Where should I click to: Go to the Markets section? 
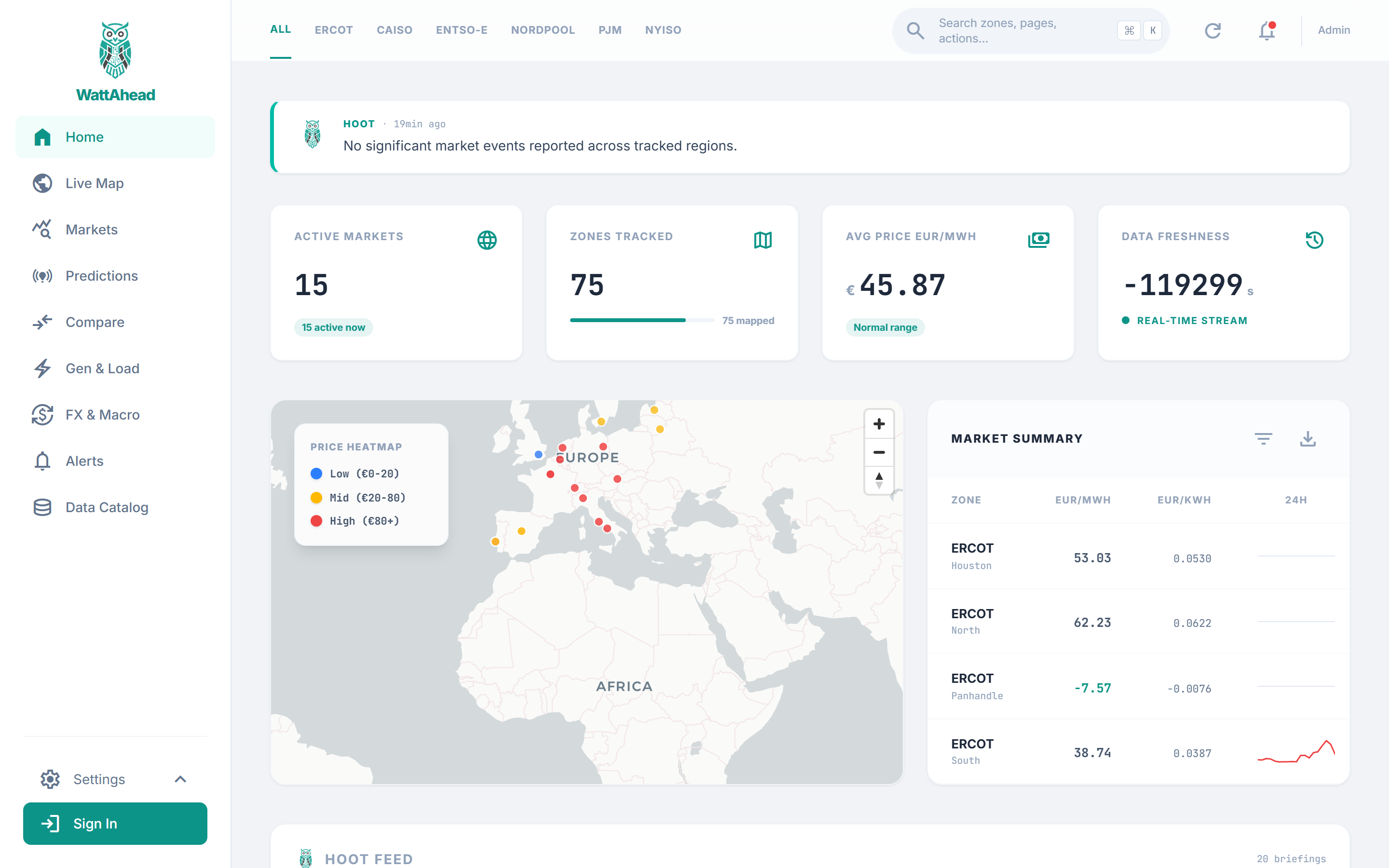(x=115, y=230)
